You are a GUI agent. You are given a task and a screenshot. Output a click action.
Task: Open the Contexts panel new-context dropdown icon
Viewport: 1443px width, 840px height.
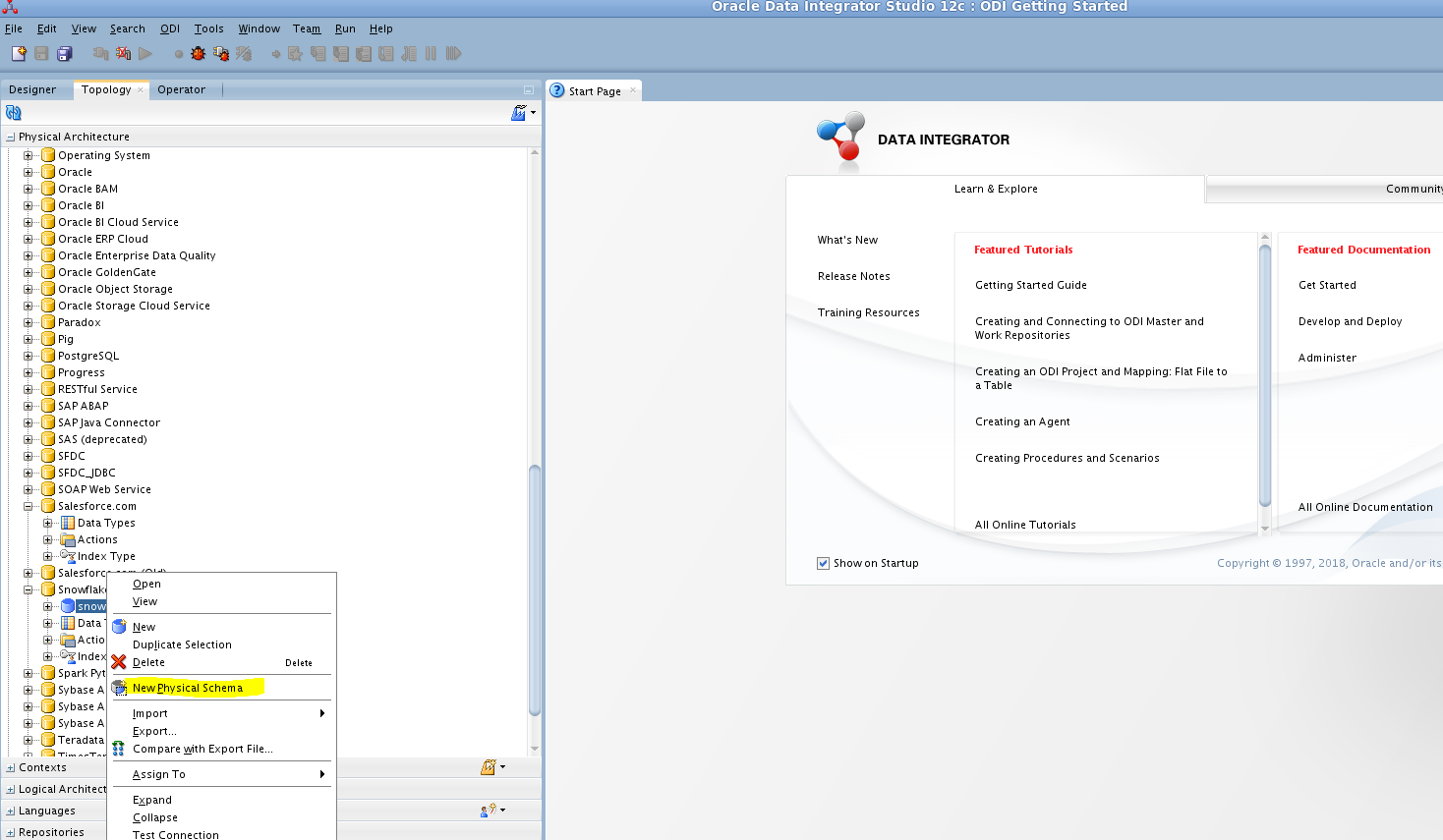491,767
